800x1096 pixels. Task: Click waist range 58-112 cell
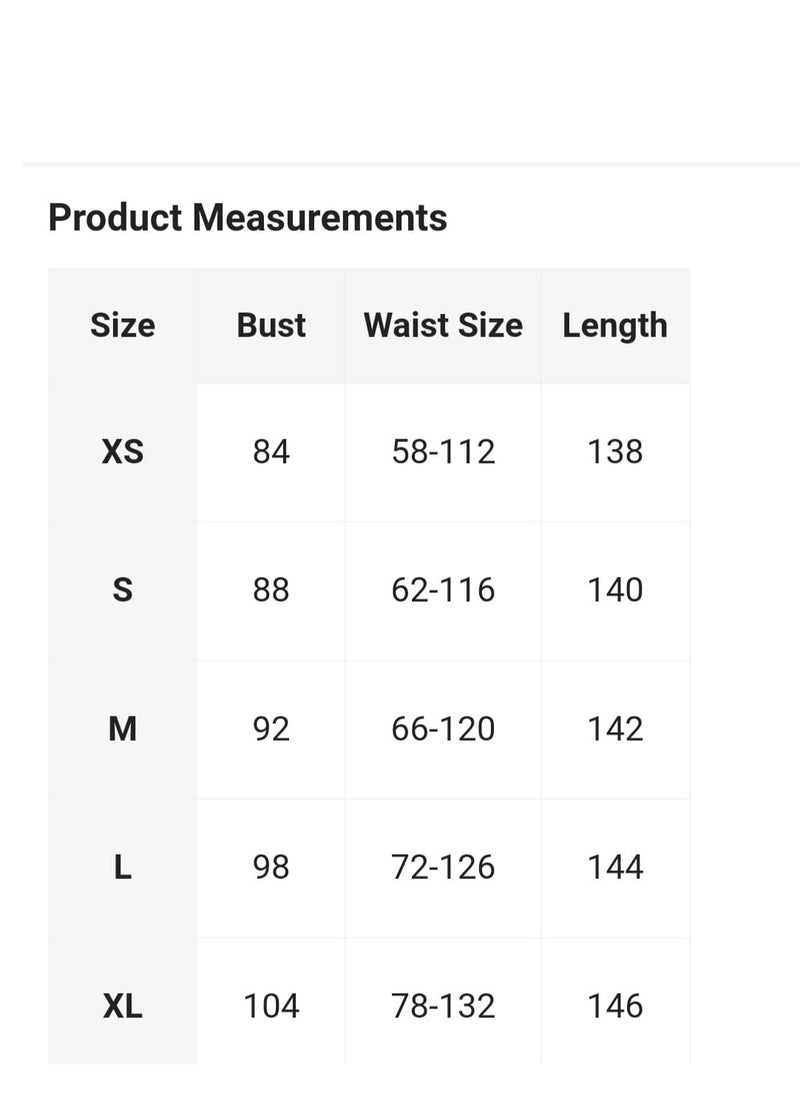443,452
